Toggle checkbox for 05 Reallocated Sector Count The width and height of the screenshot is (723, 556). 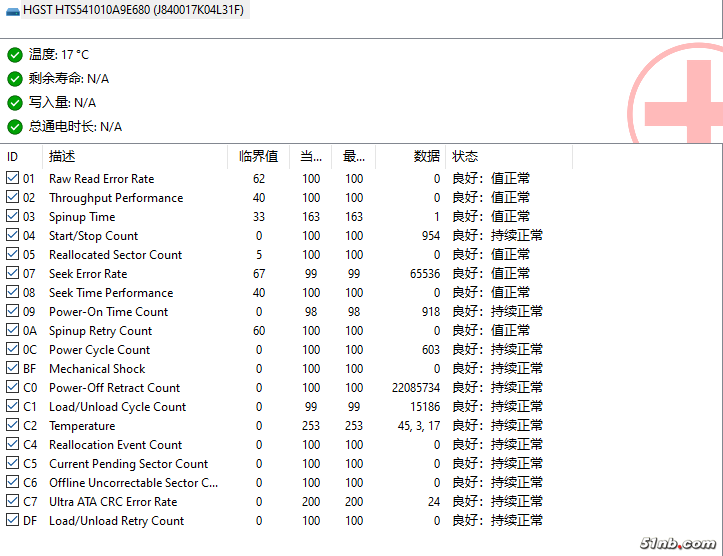[12, 255]
